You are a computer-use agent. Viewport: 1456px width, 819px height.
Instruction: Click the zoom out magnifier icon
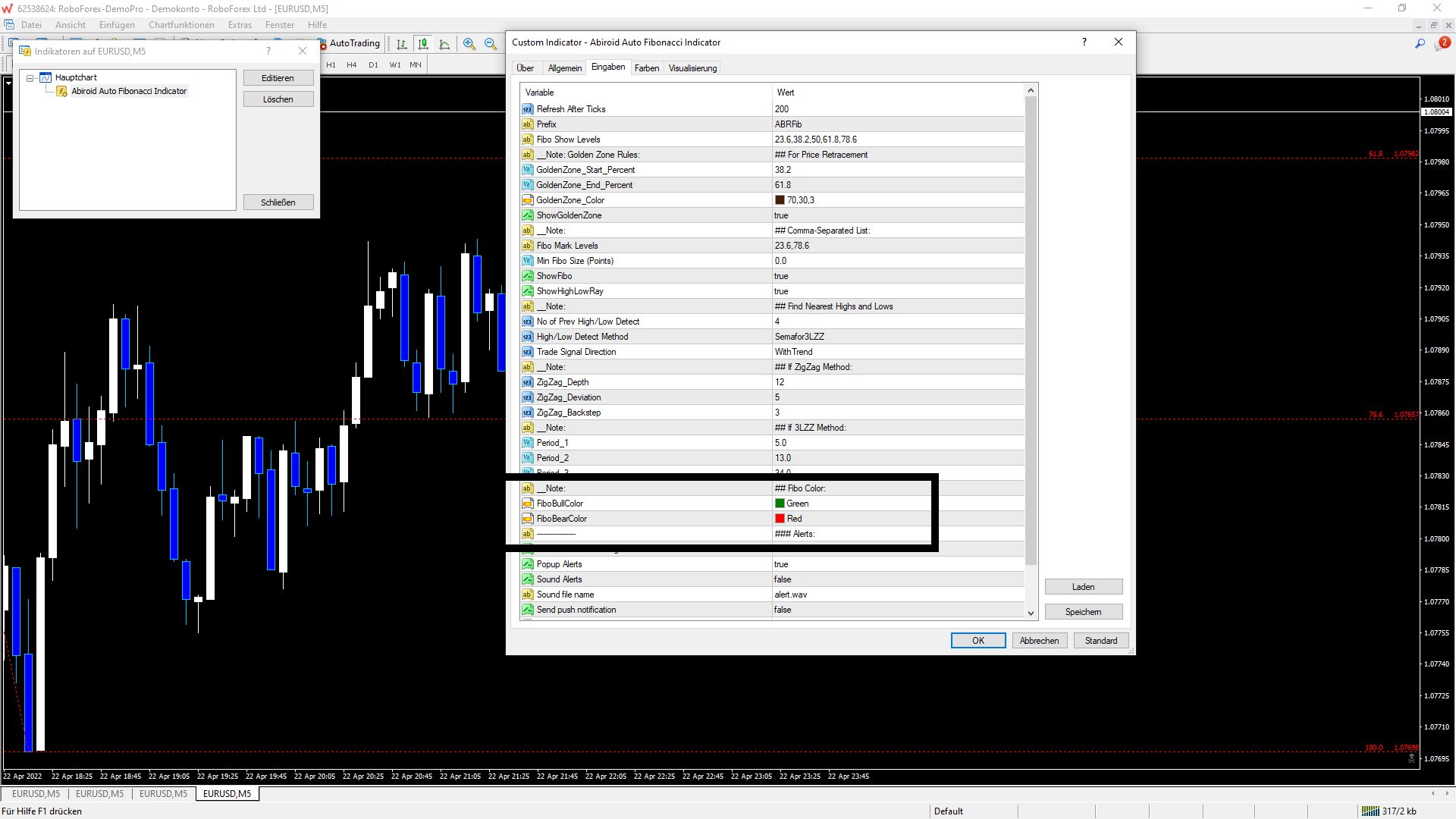point(491,44)
